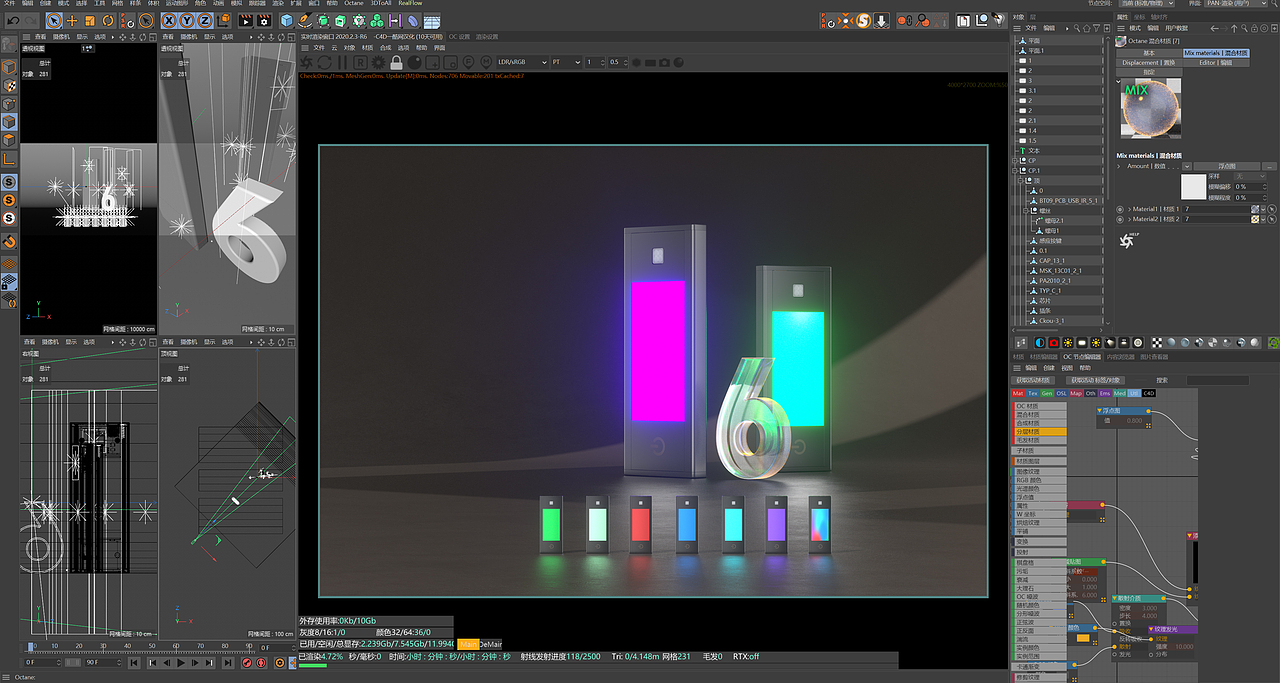Open the node space dropdown at top
Viewport: 1280px width, 683px height.
[x=1147, y=3]
